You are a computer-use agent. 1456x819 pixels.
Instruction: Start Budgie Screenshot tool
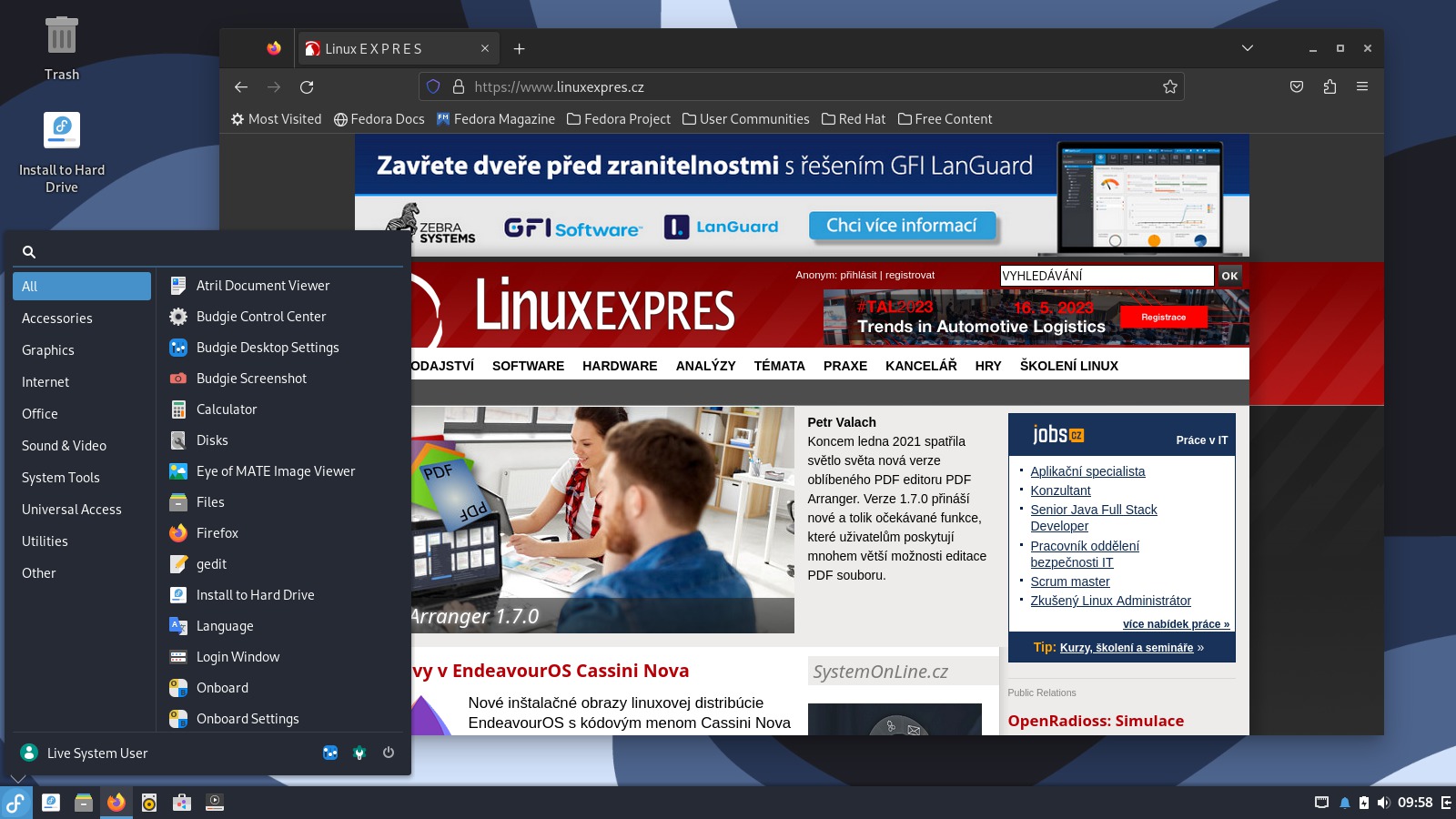[x=280, y=379]
